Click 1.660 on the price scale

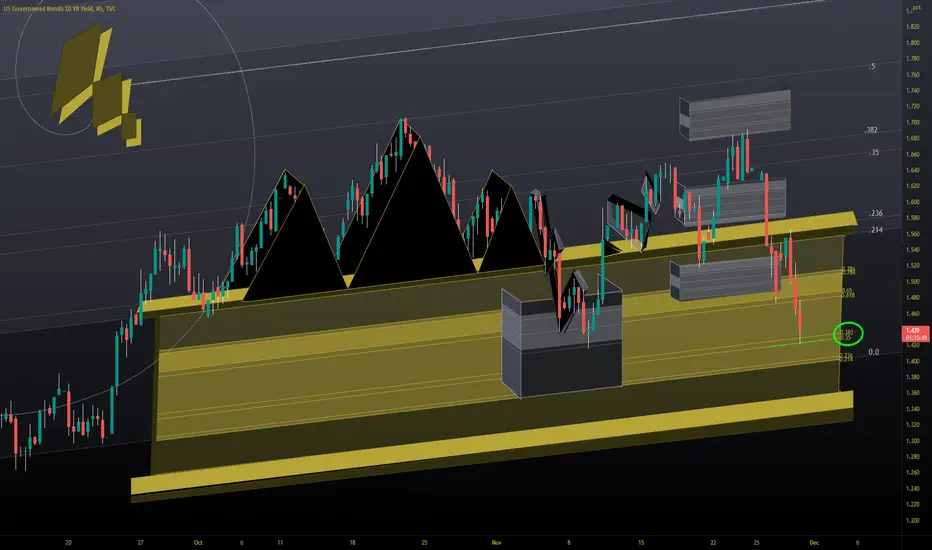pos(912,155)
